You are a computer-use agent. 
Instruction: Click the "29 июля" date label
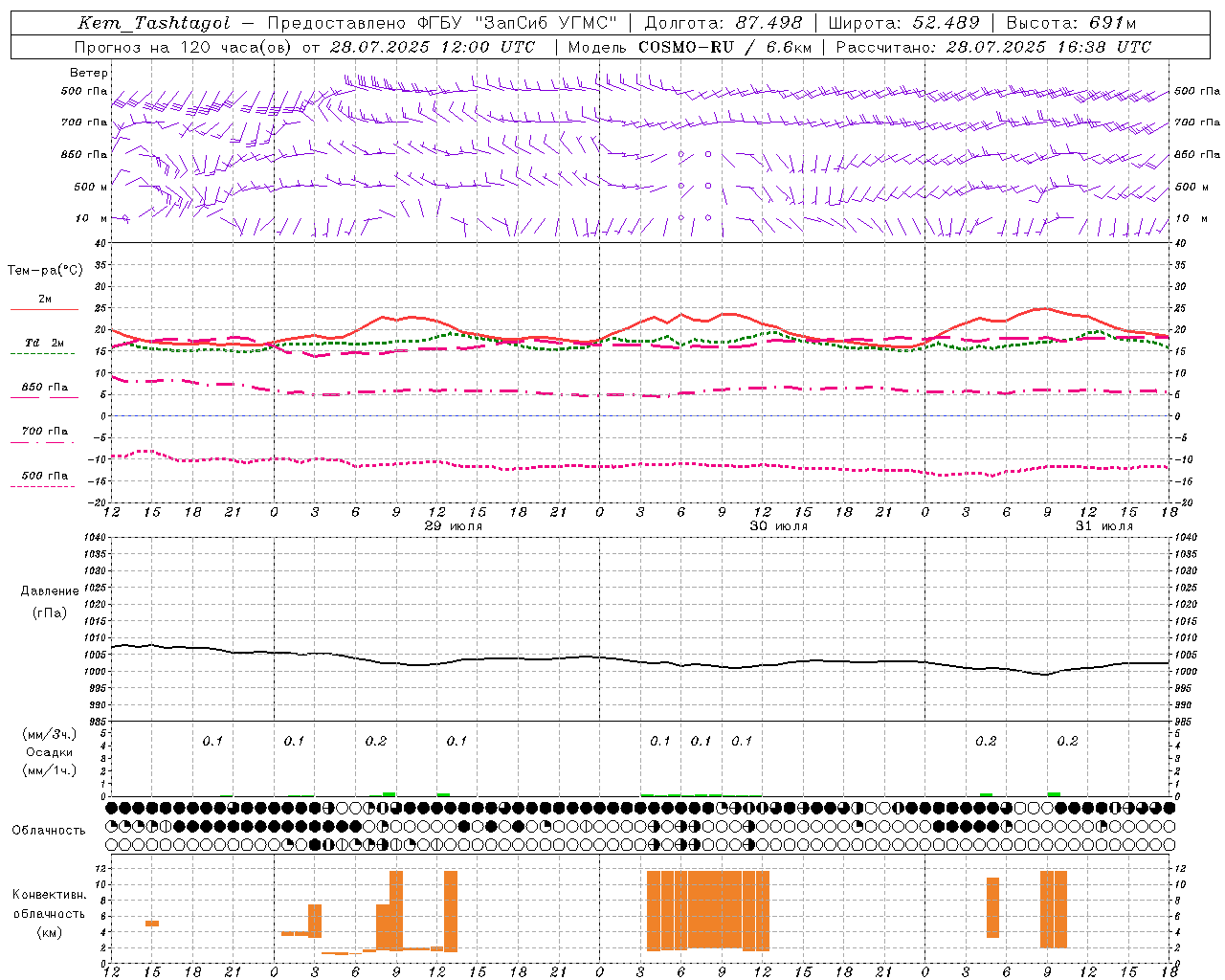[454, 526]
